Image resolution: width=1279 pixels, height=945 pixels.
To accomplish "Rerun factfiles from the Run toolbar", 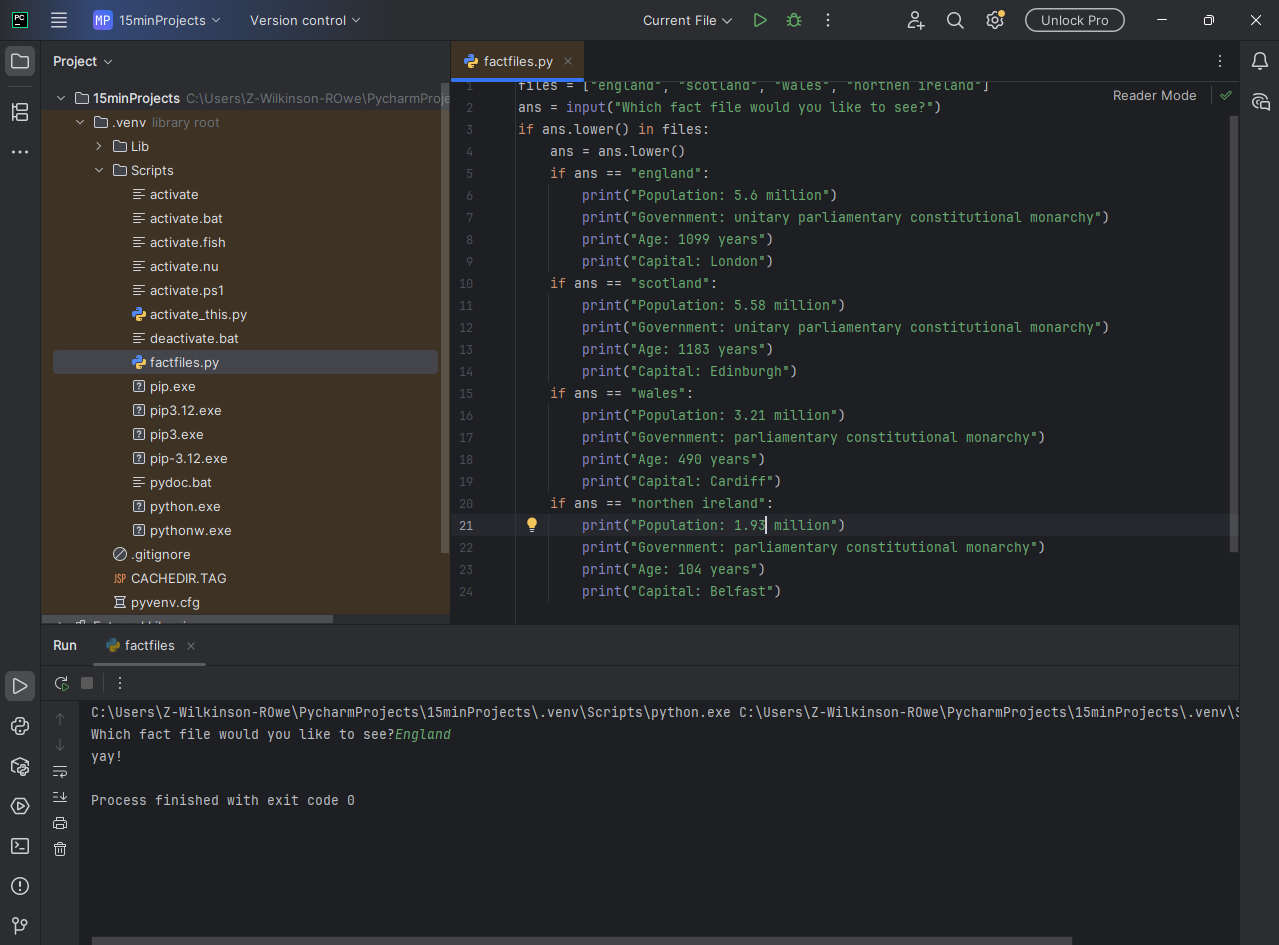I will (x=62, y=683).
